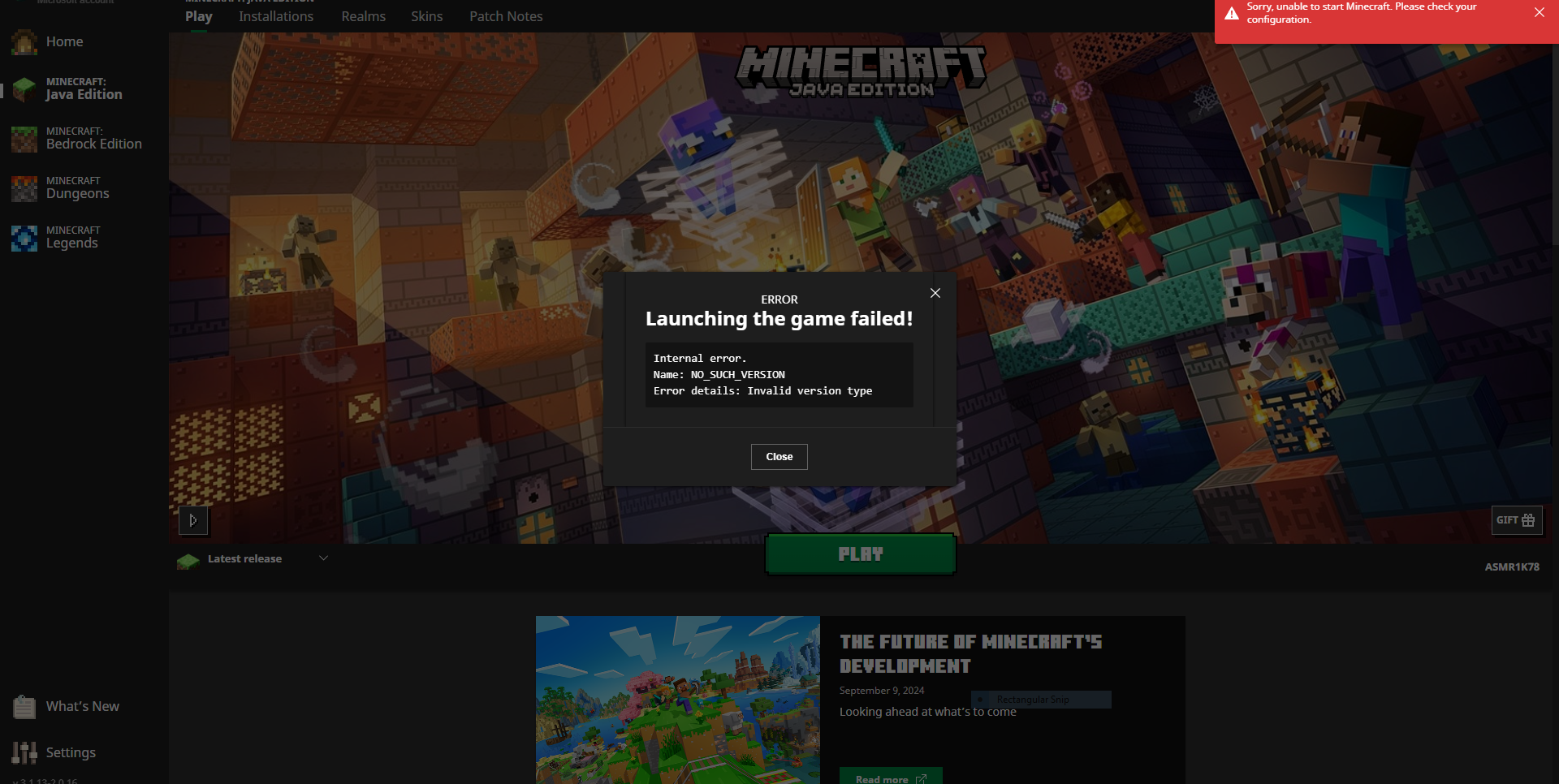Click the Minecraft Java Edition logo

coord(861,71)
